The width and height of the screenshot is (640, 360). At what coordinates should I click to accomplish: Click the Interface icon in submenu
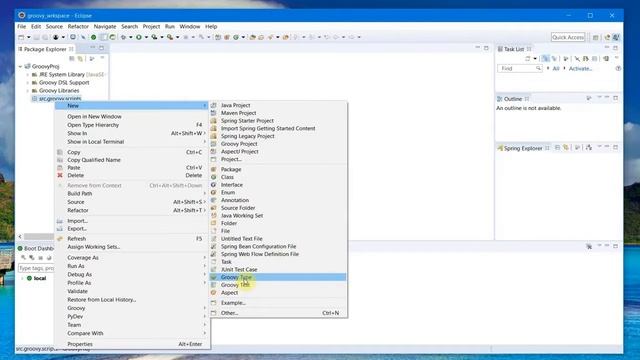point(213,184)
